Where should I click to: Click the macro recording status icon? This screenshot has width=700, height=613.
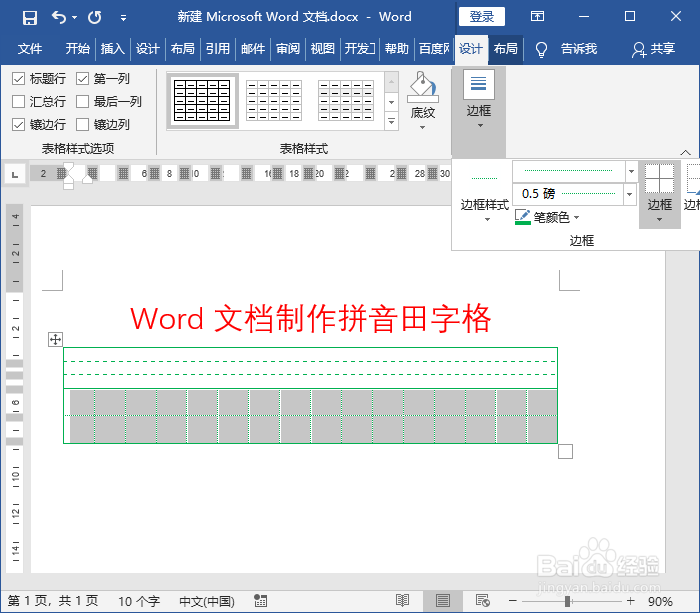pos(260,601)
